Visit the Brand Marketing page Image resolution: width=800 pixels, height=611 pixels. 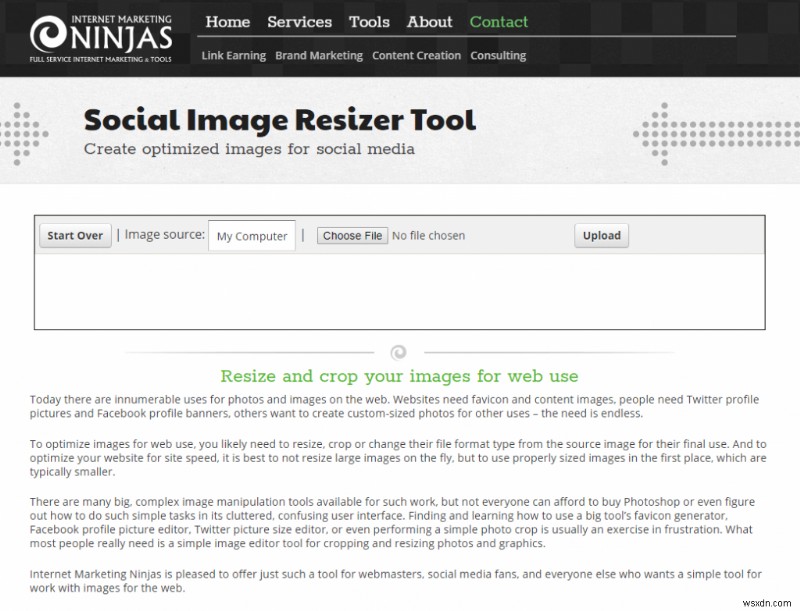coord(318,56)
